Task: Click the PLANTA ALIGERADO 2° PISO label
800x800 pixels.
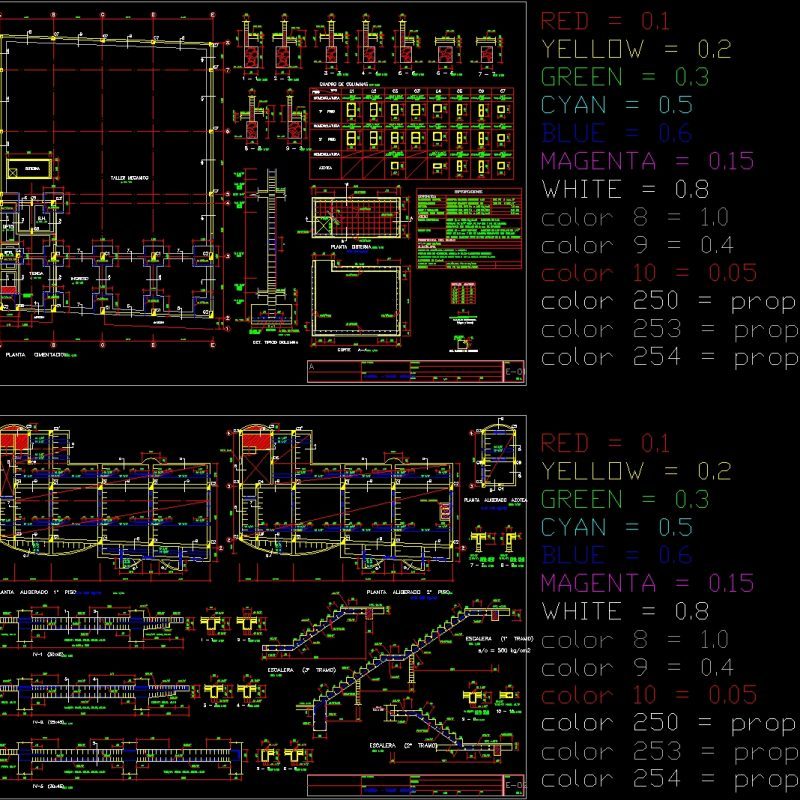Action: (407, 590)
